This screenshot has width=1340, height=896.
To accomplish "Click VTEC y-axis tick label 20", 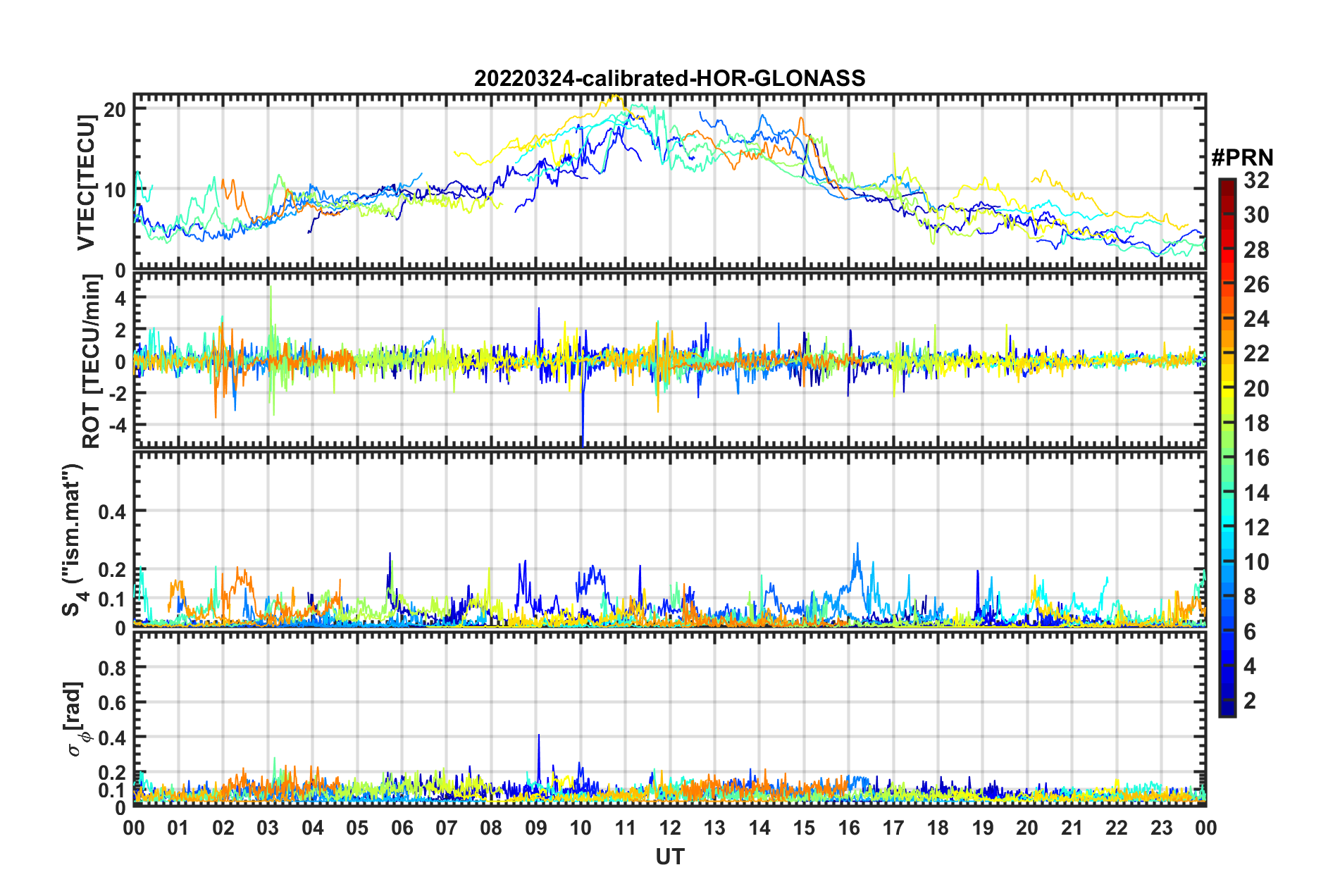I will click(115, 110).
